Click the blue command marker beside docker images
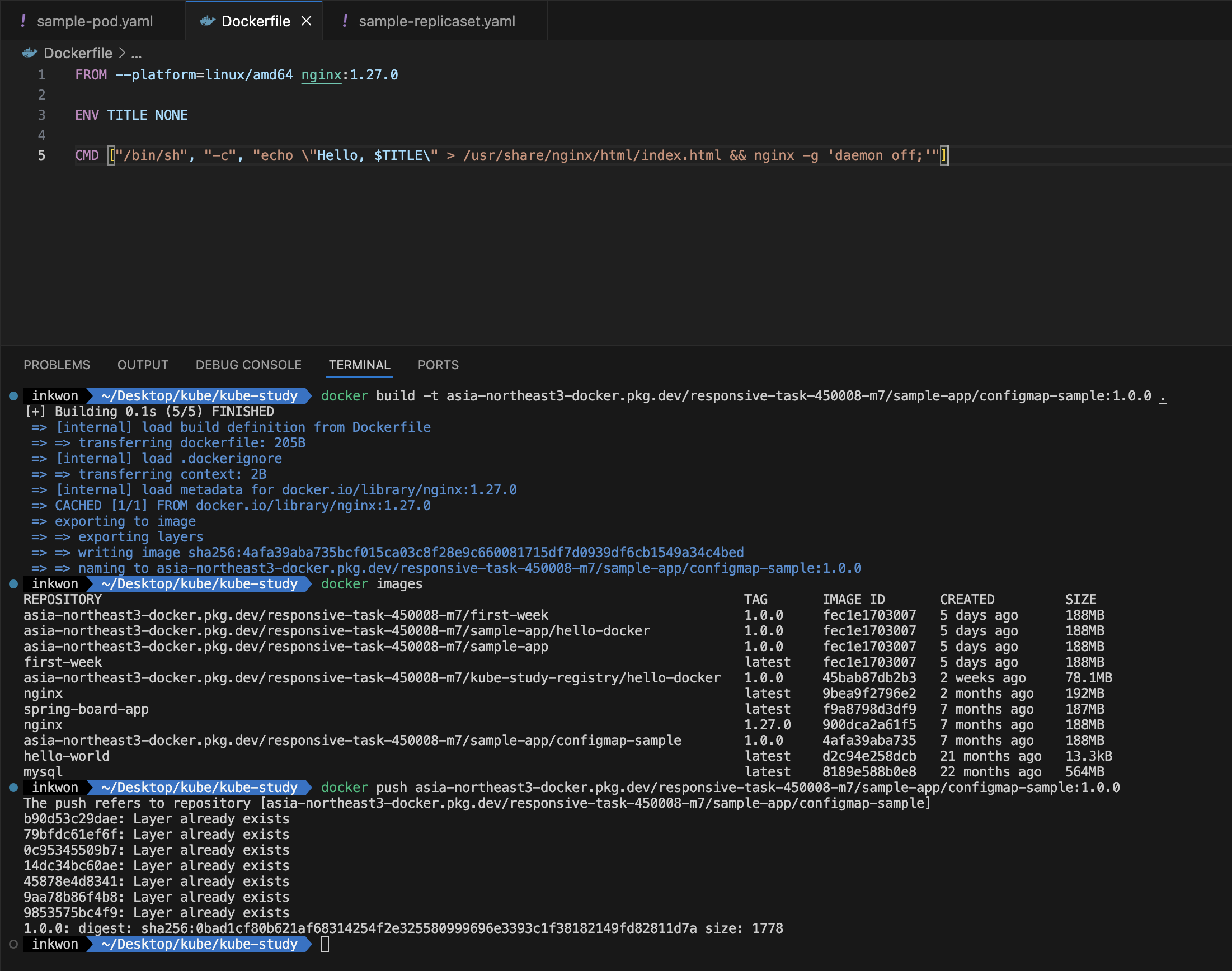This screenshot has width=1232, height=971. click(13, 584)
